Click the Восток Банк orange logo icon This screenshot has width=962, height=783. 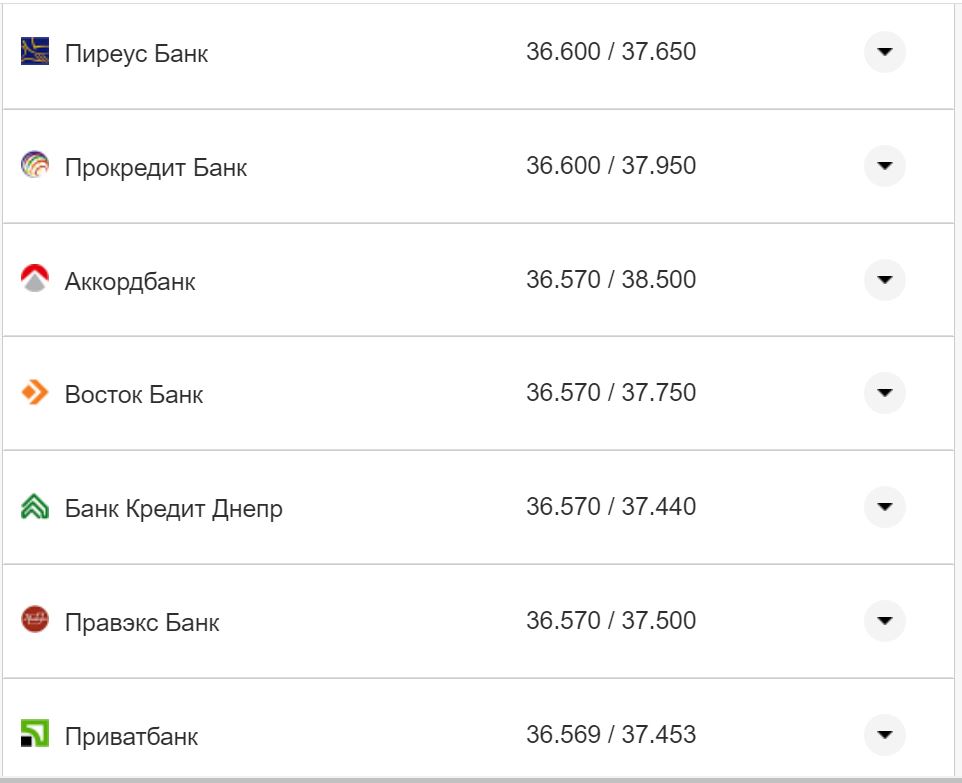pyautogui.click(x=35, y=393)
